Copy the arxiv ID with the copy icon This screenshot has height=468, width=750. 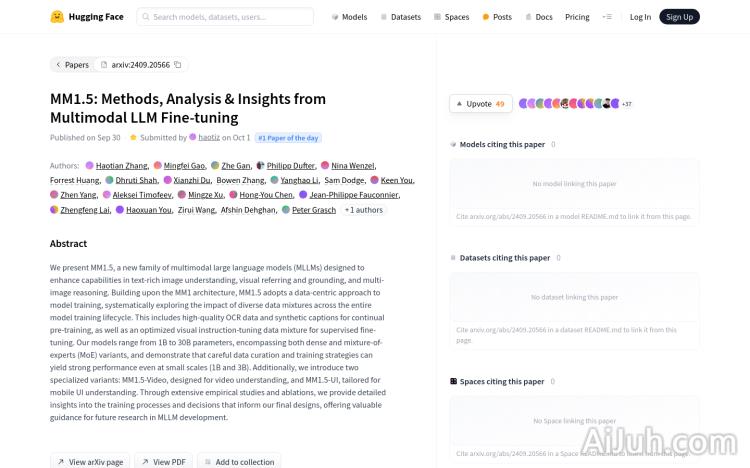point(178,65)
